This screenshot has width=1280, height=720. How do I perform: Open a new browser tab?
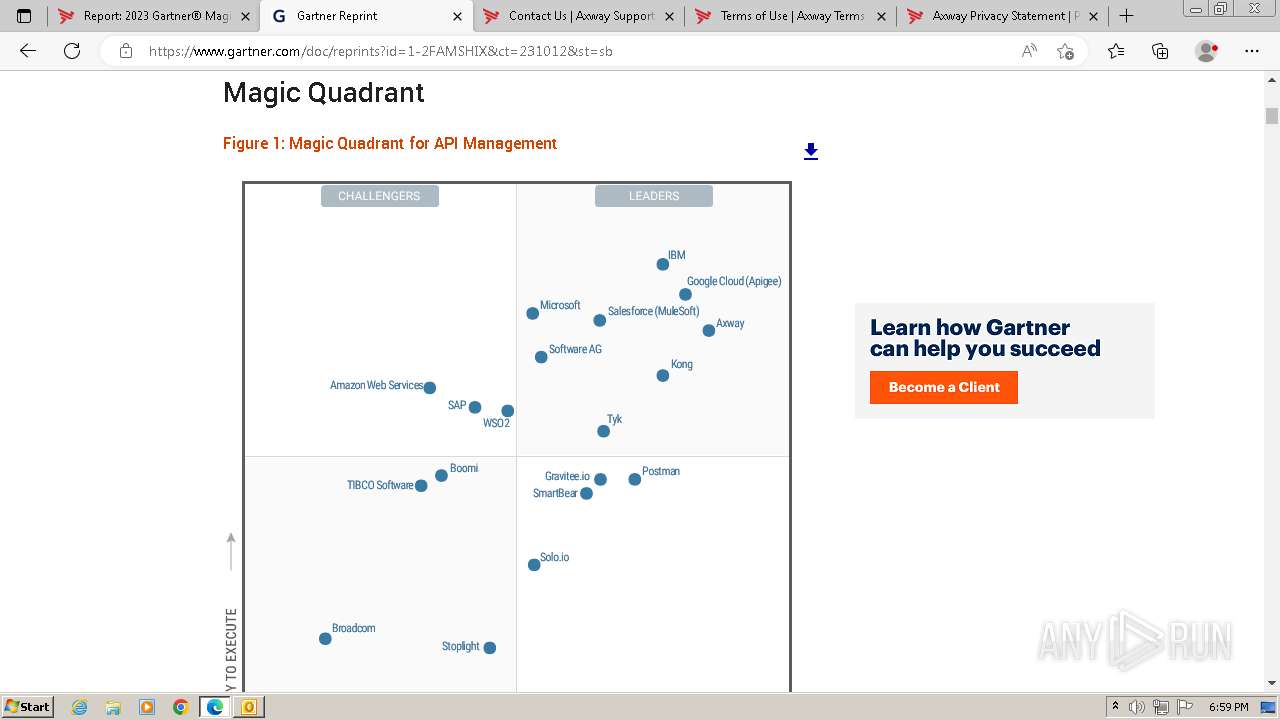[1127, 16]
